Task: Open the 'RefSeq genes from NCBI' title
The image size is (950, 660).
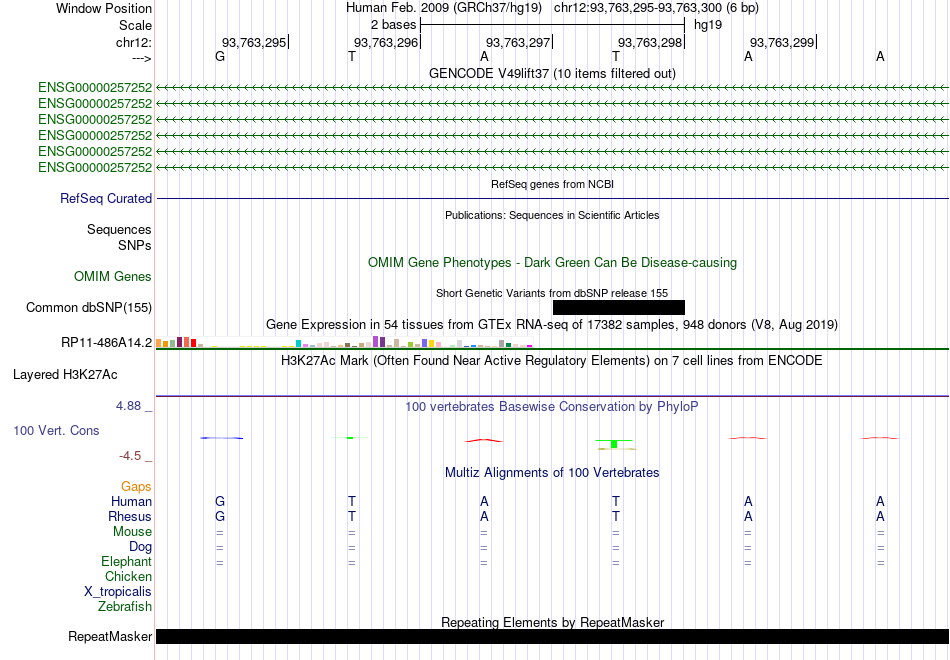Action: pyautogui.click(x=552, y=184)
